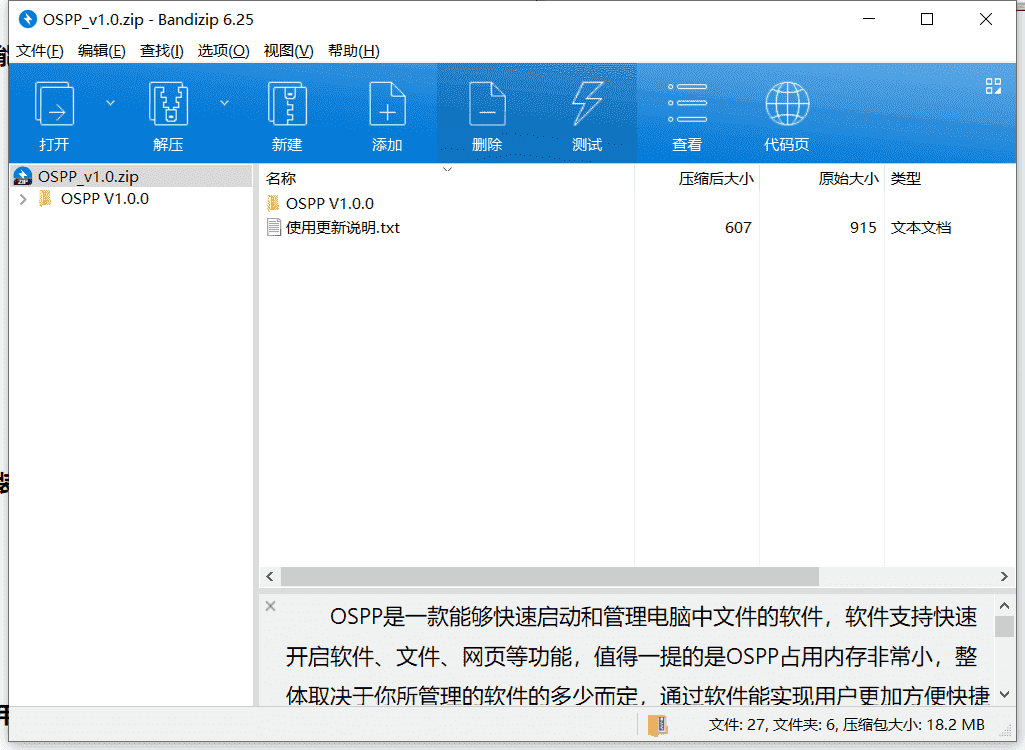Expand the OSPP V1.0.0 tree node
This screenshot has width=1025, height=750.
24,199
